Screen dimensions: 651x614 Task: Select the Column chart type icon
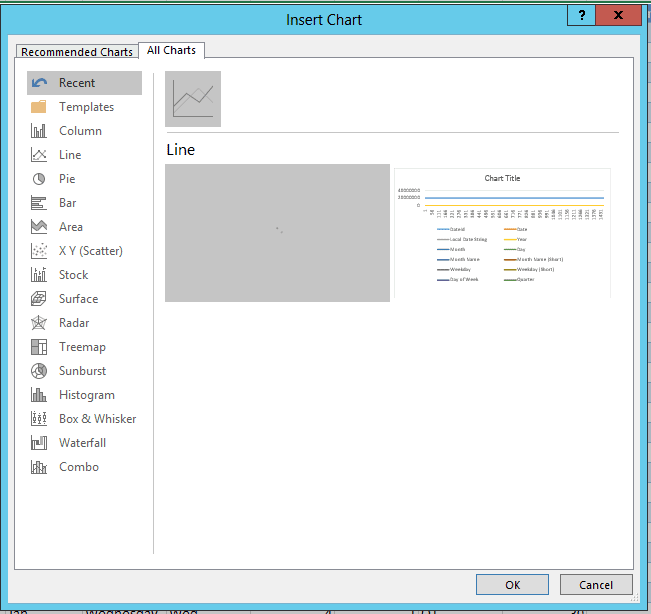(x=39, y=131)
